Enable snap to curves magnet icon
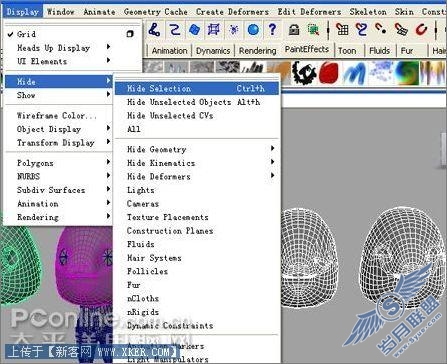Screen dimensions: 447x364 coord(361,30)
